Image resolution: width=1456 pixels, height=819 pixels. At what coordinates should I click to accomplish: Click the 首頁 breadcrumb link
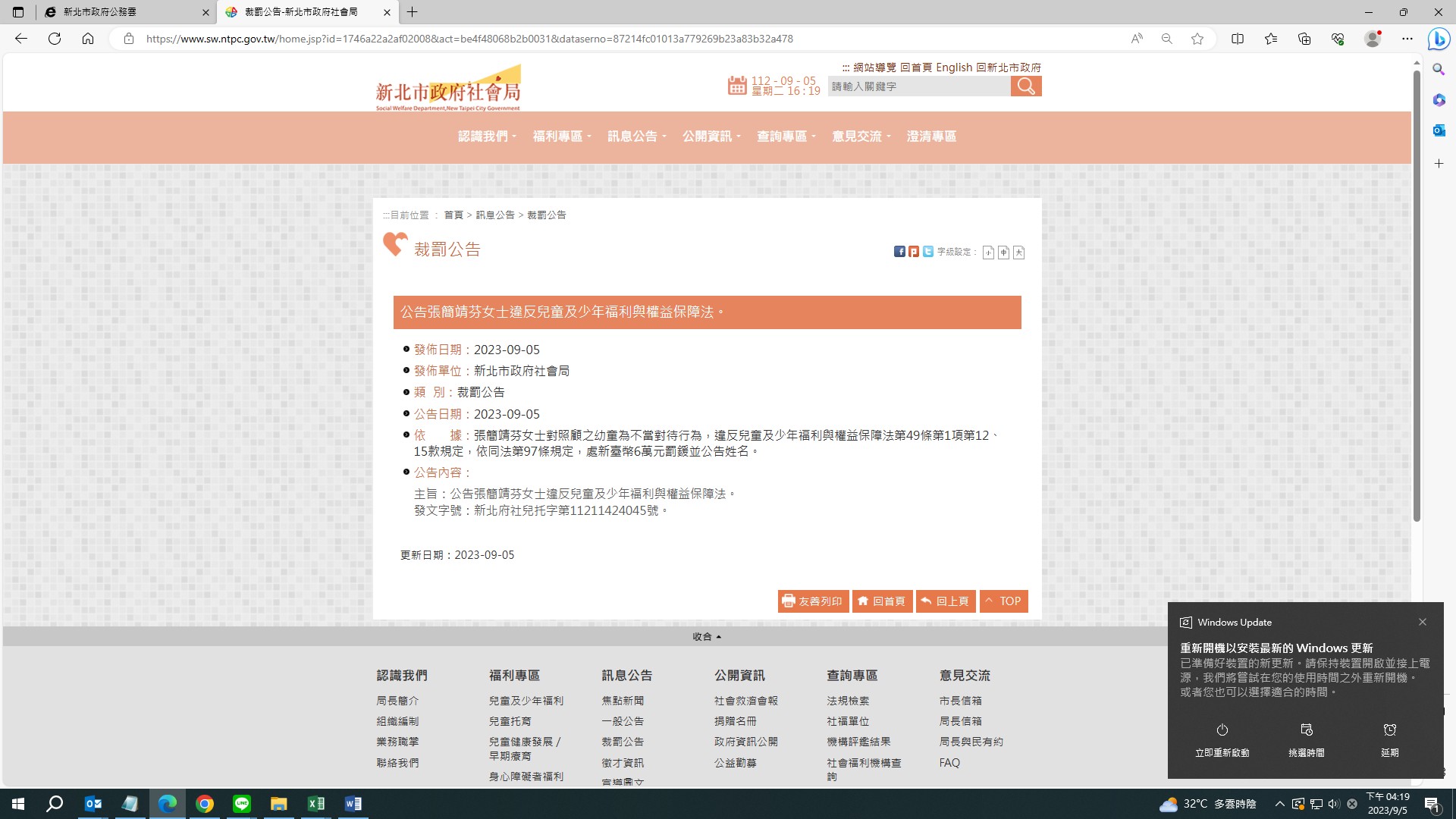453,215
